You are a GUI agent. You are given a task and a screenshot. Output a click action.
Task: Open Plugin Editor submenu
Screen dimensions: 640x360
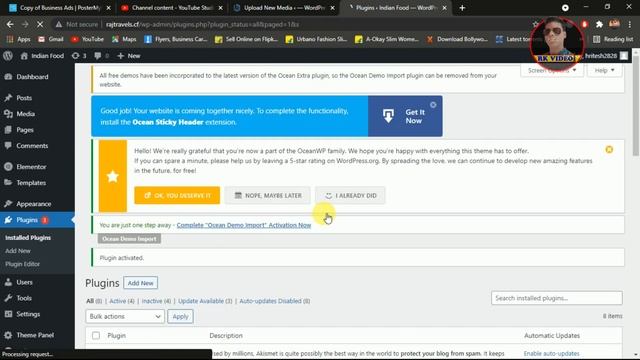pyautogui.click(x=22, y=264)
